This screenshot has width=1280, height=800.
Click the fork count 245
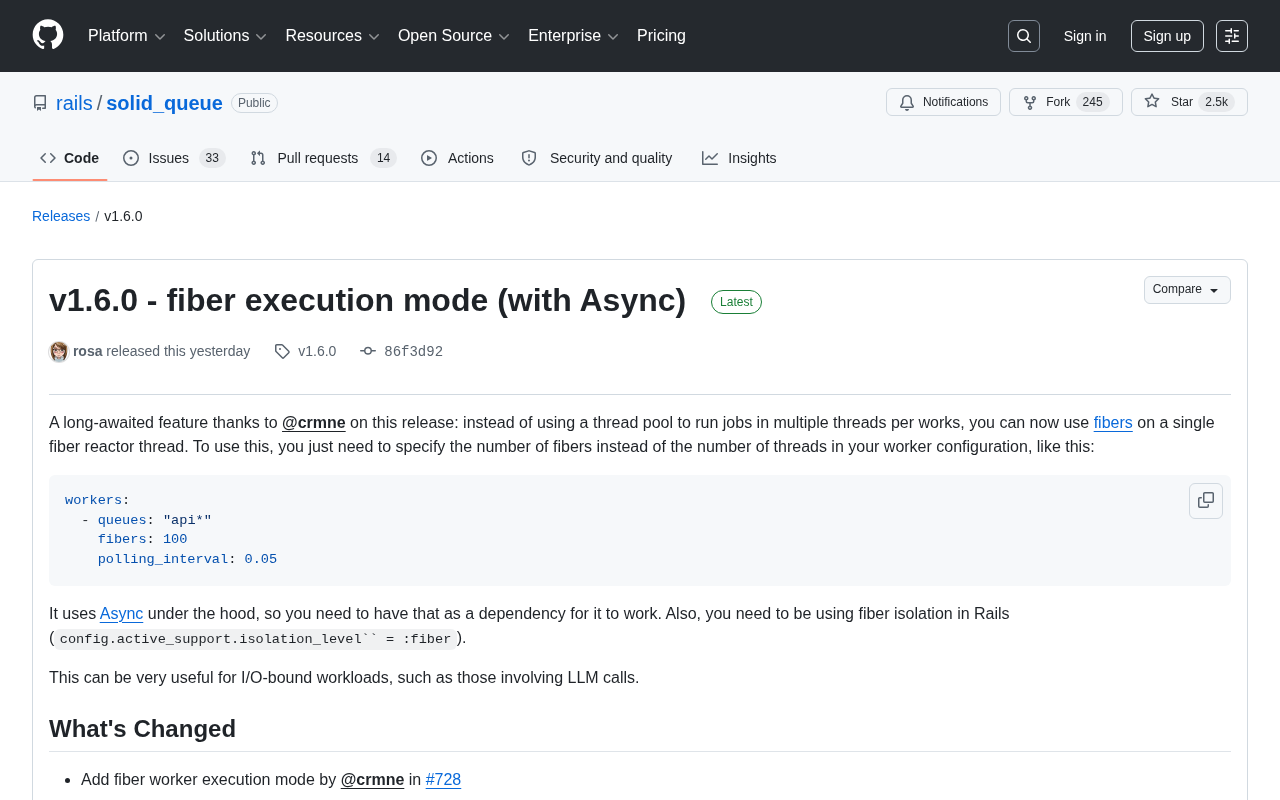pyautogui.click(x=1093, y=102)
